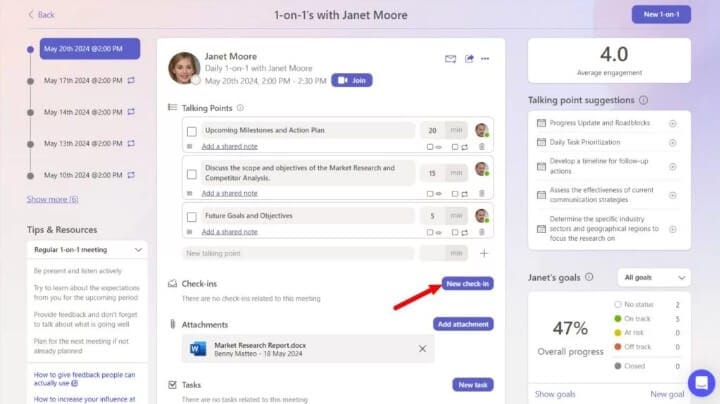Viewport: 720px width, 404px height.
Task: Click the email envelope icon in meeting header
Action: [450, 59]
